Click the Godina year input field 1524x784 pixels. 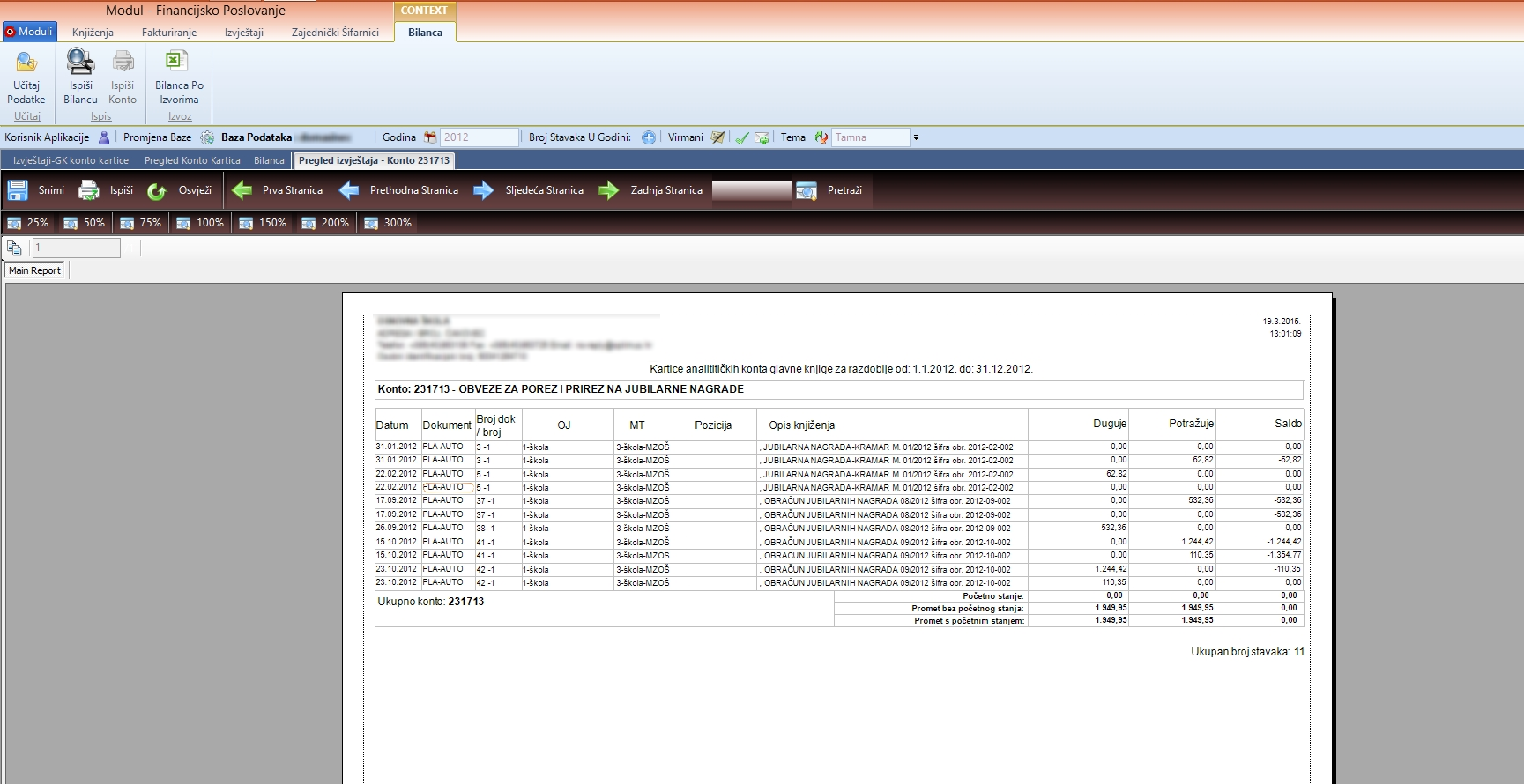[479, 137]
